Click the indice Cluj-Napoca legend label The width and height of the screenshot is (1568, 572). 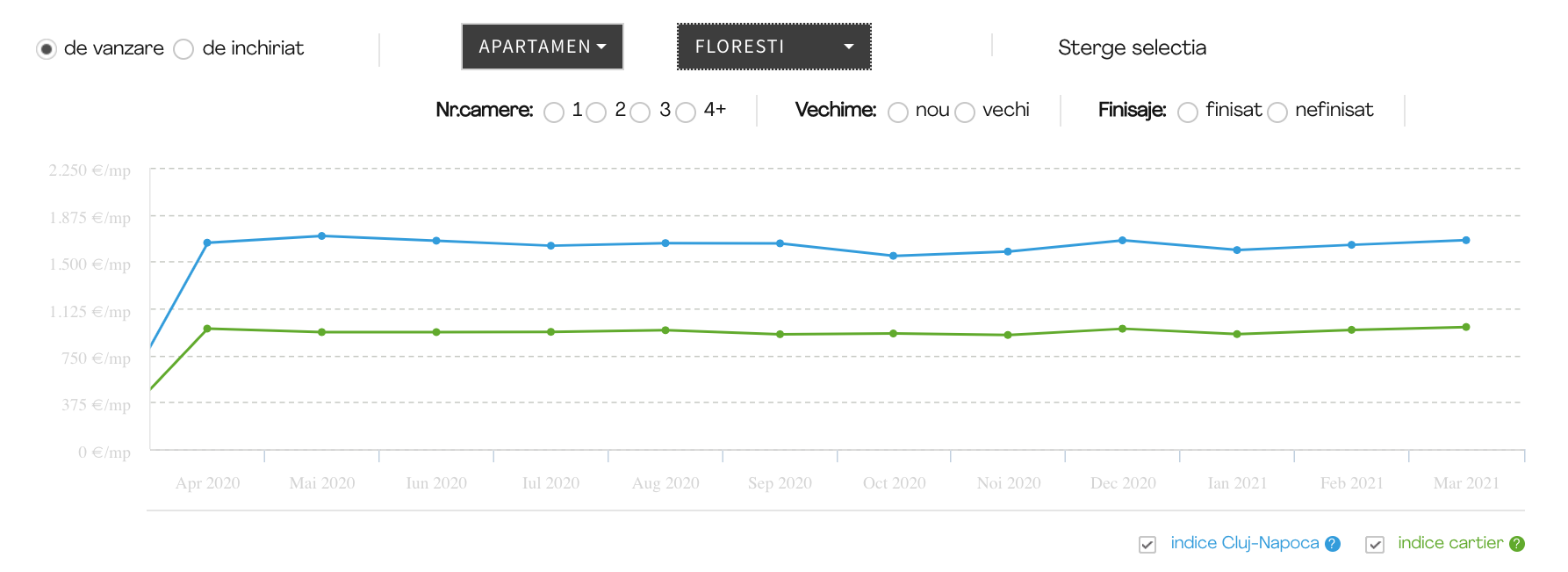(1244, 543)
